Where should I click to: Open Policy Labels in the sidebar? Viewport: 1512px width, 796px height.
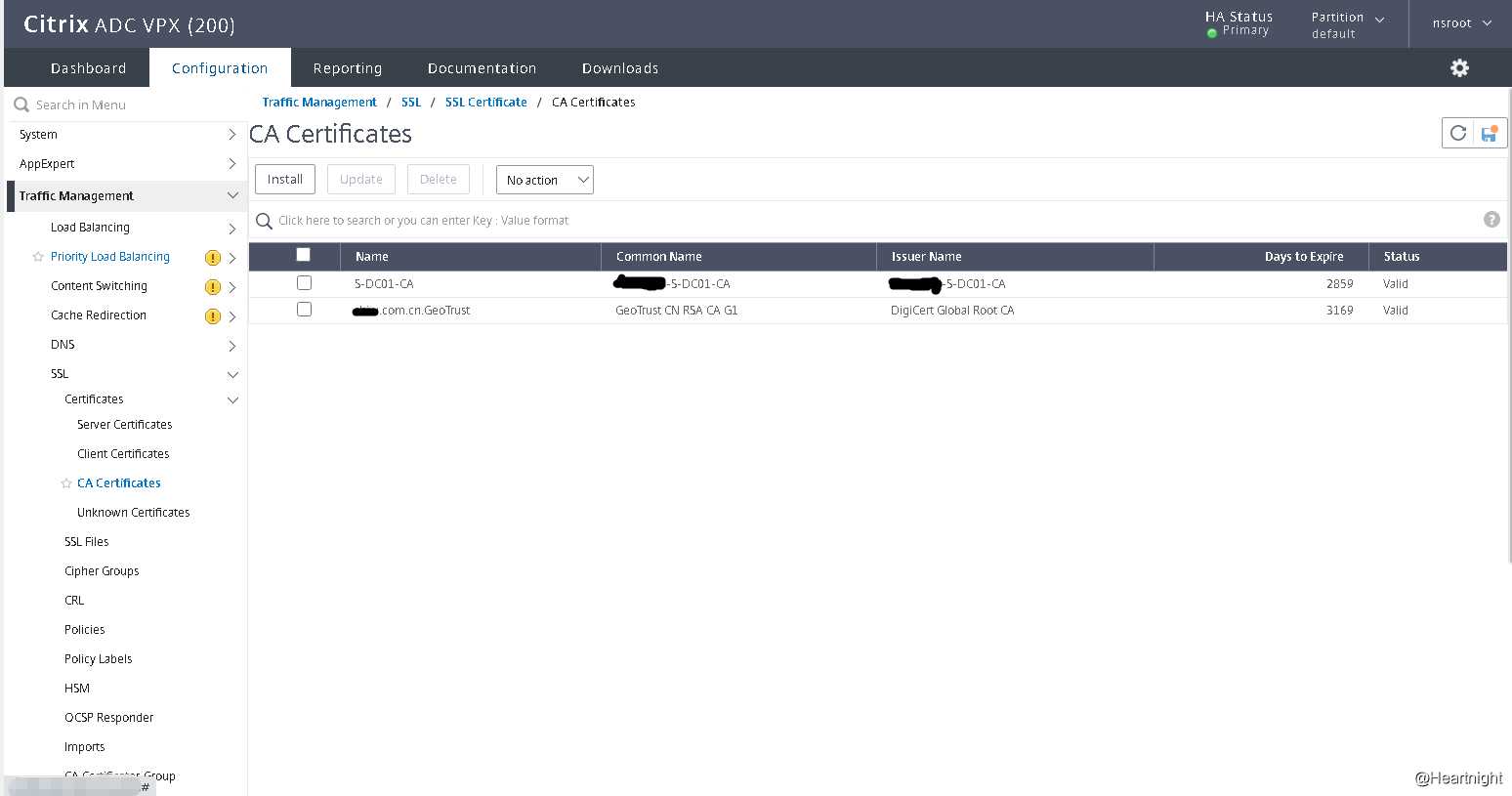tap(99, 659)
